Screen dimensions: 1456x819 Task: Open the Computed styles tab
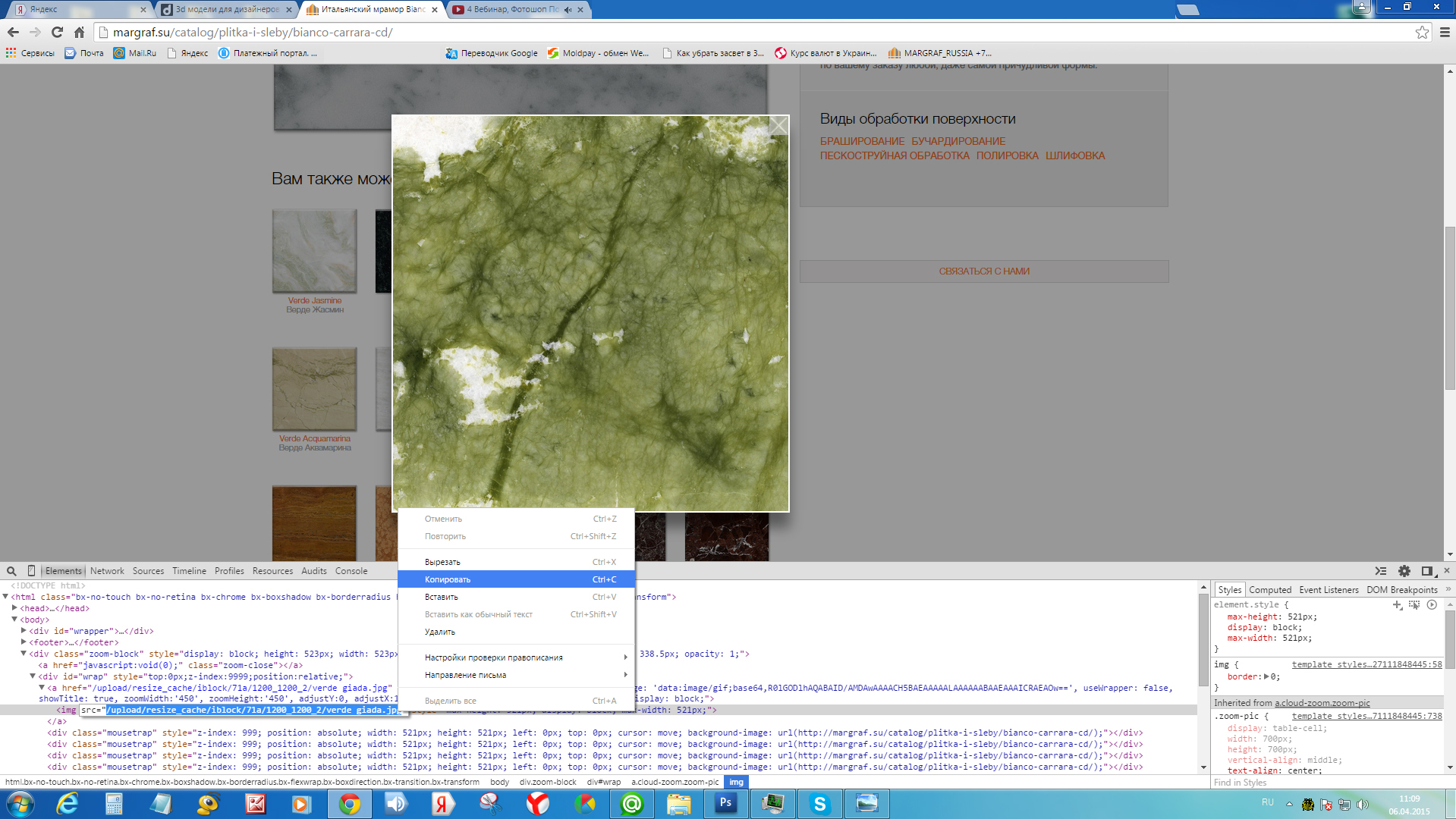[x=1270, y=590]
